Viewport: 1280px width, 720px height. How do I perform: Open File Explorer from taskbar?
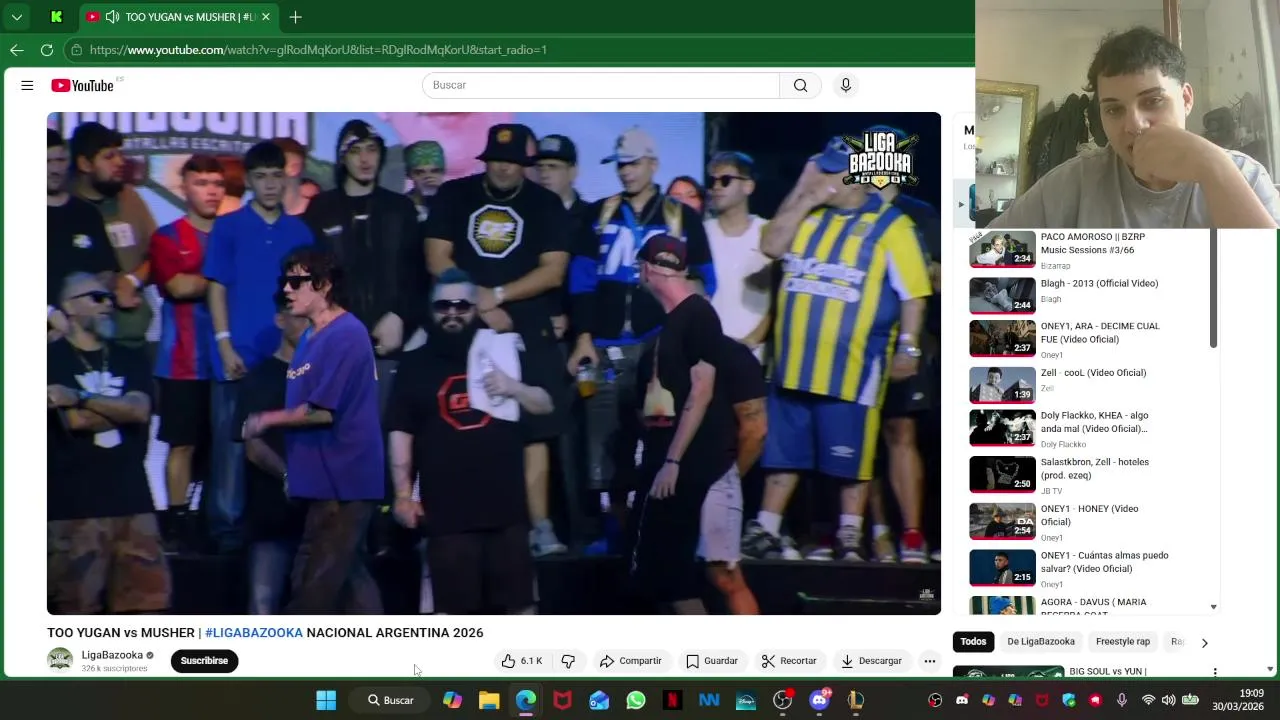tap(489, 700)
